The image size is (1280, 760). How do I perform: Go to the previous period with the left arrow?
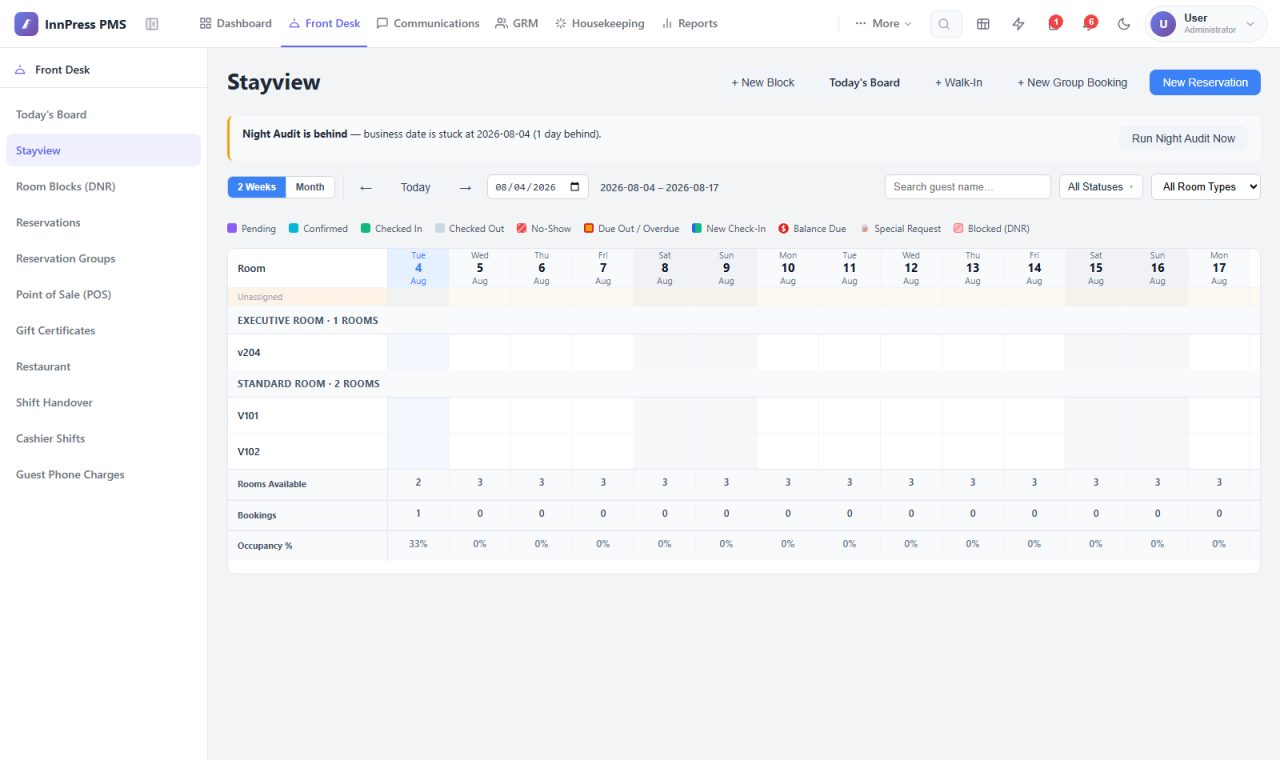[366, 187]
